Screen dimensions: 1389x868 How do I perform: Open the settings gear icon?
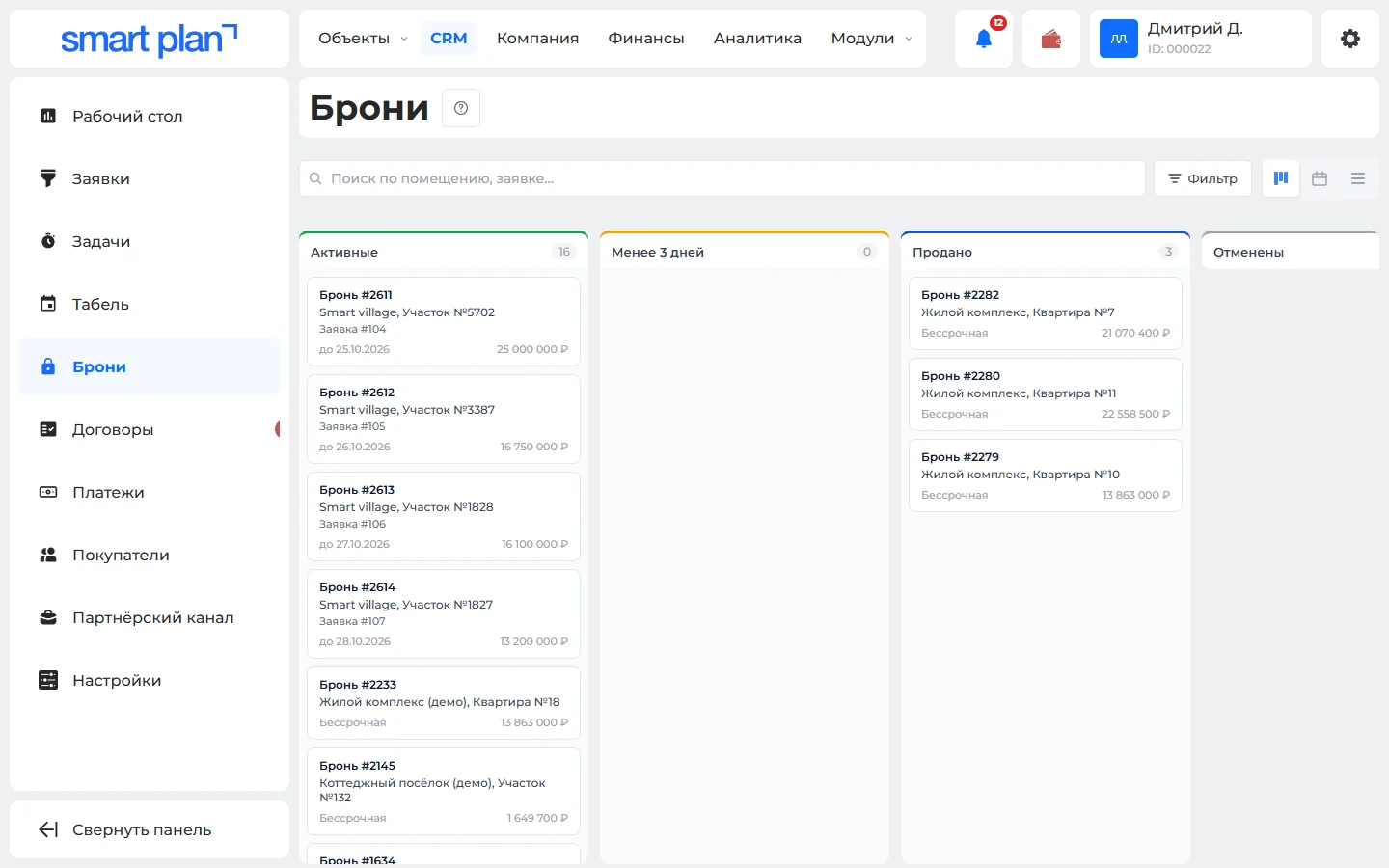(x=1350, y=39)
